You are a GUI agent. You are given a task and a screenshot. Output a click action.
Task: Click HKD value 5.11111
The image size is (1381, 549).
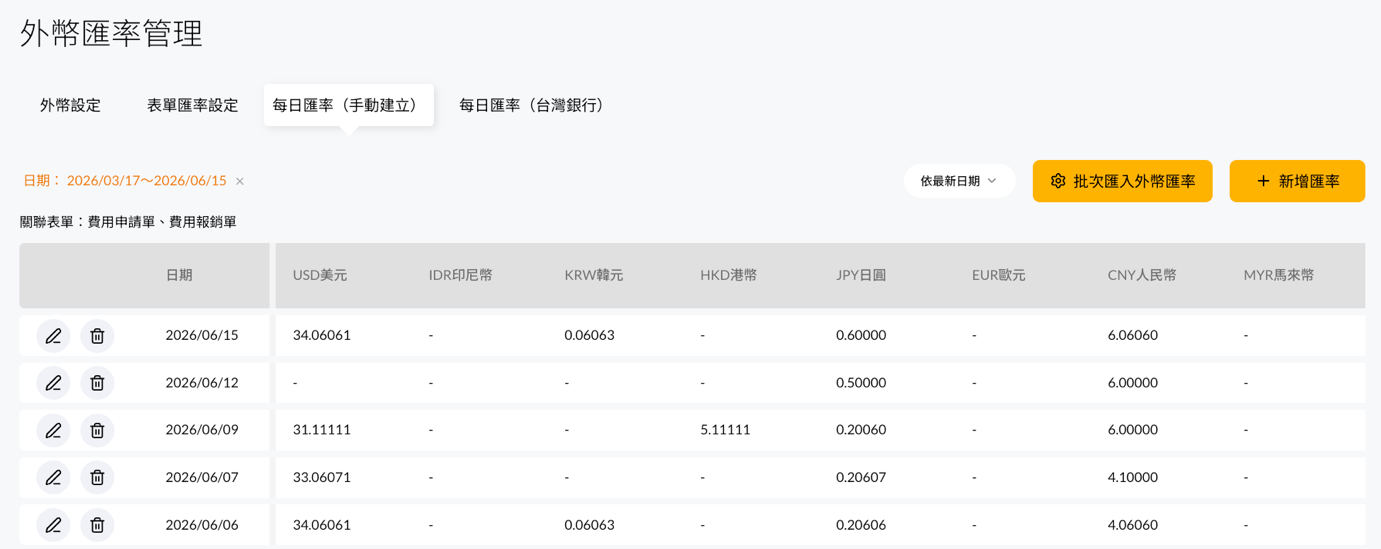coord(725,430)
